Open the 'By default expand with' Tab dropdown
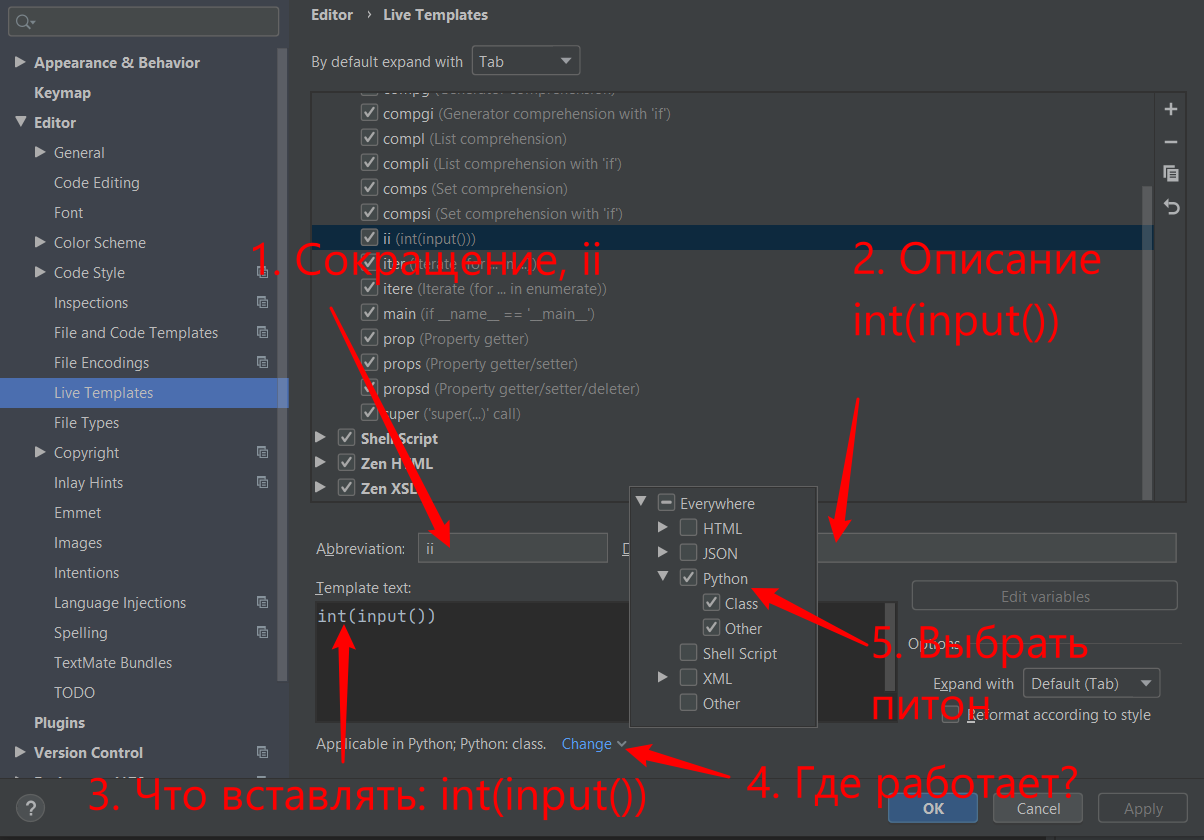 526,62
